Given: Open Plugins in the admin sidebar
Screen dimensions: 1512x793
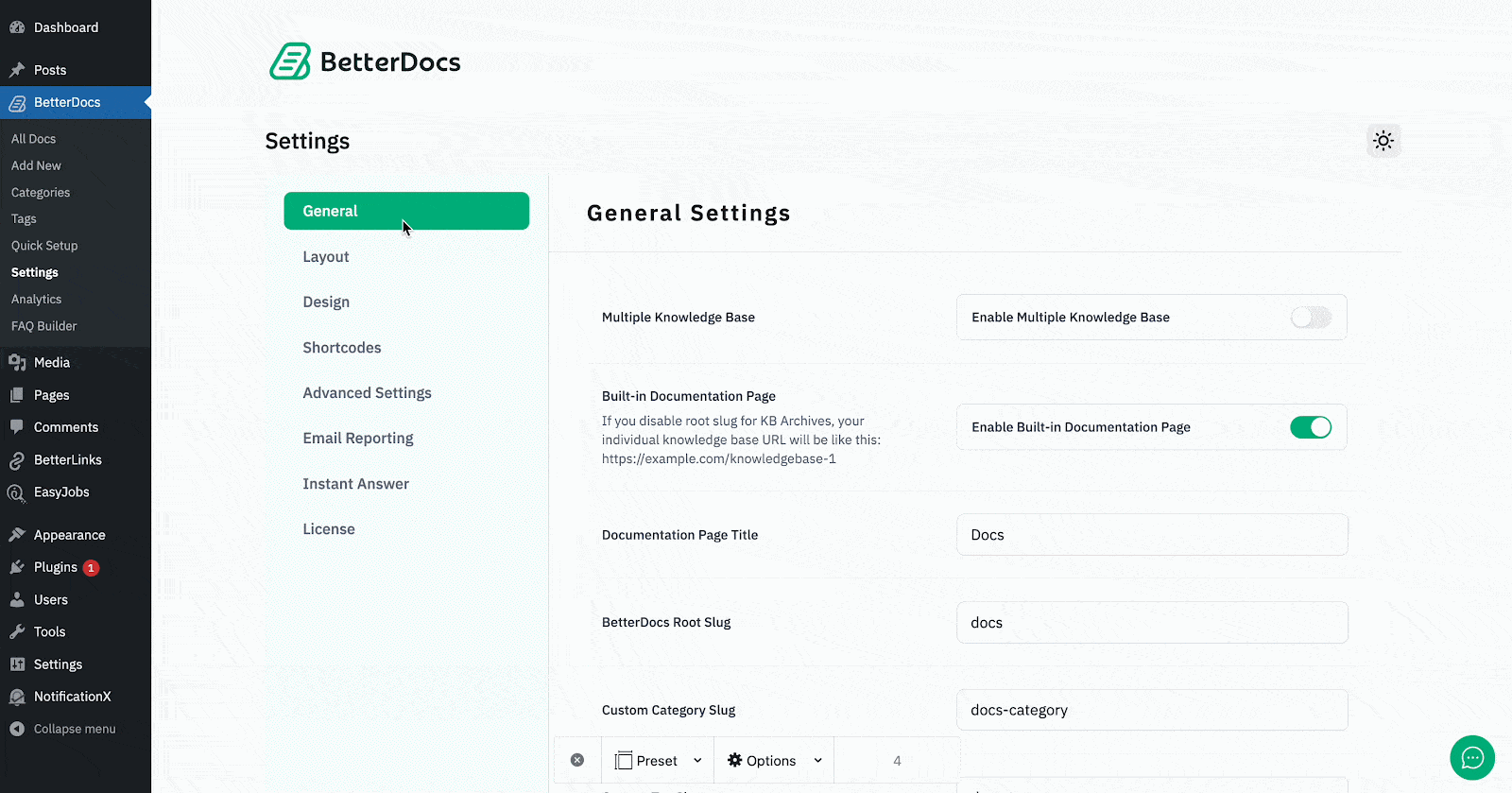Looking at the screenshot, I should point(56,567).
